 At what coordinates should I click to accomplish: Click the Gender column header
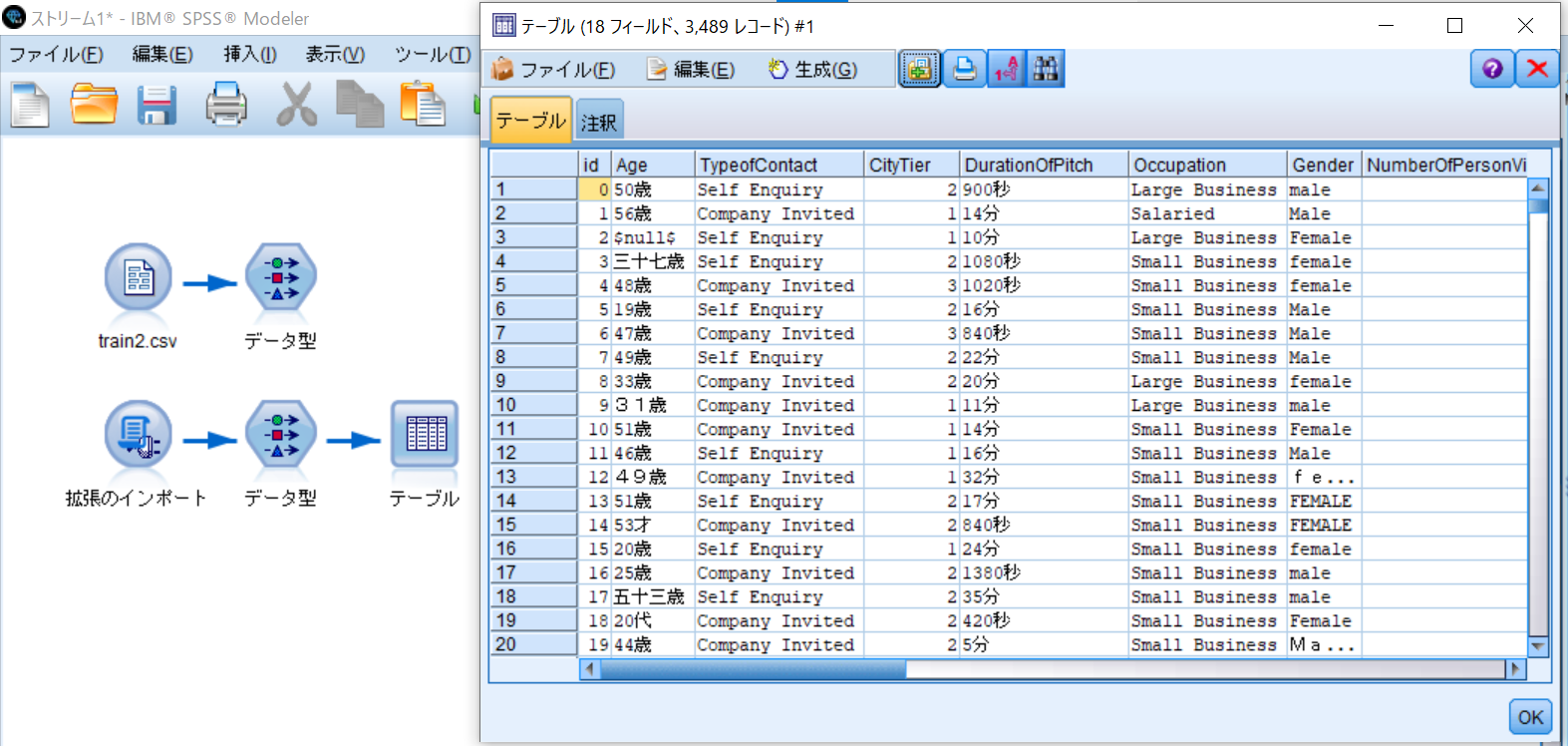(x=1325, y=165)
